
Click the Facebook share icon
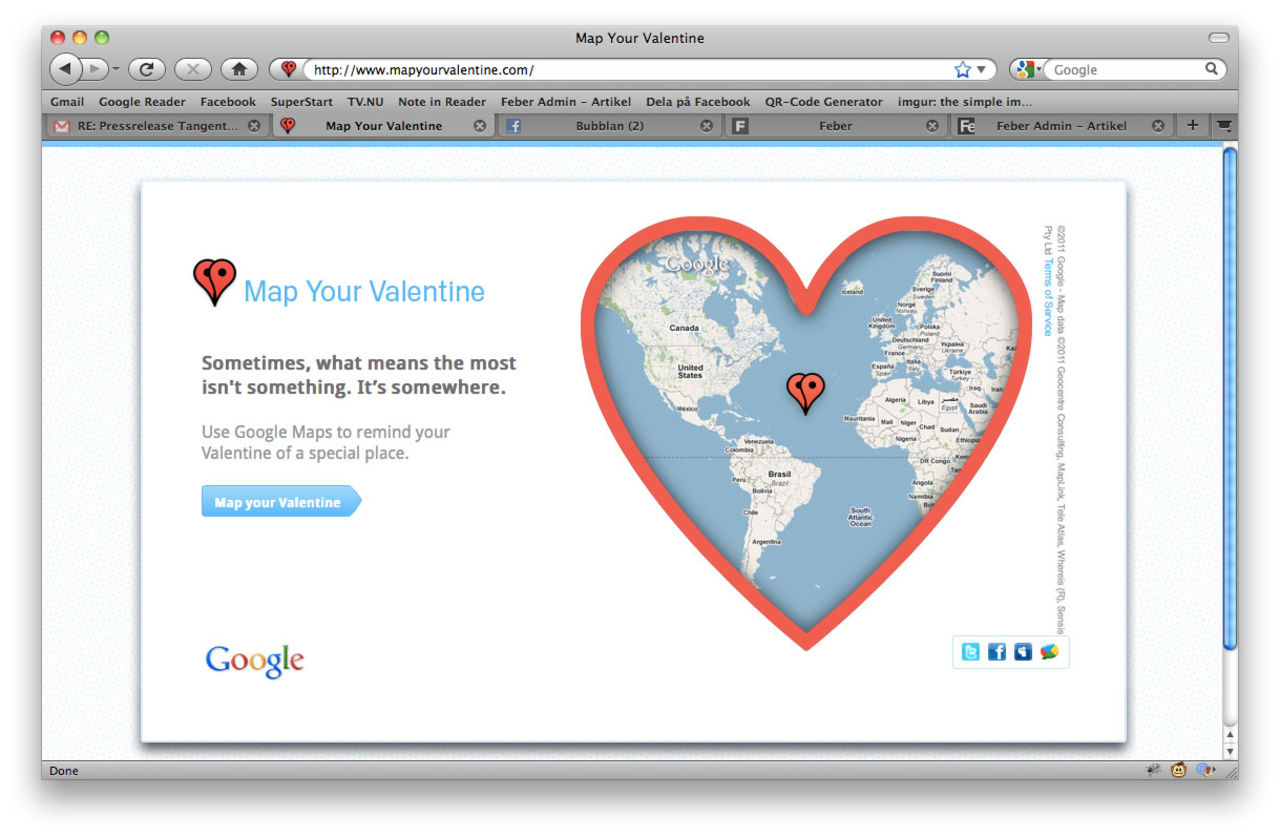(996, 652)
